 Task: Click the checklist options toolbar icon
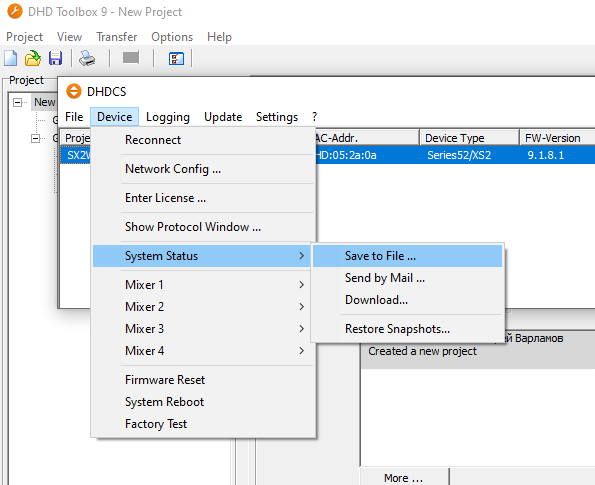tap(176, 58)
